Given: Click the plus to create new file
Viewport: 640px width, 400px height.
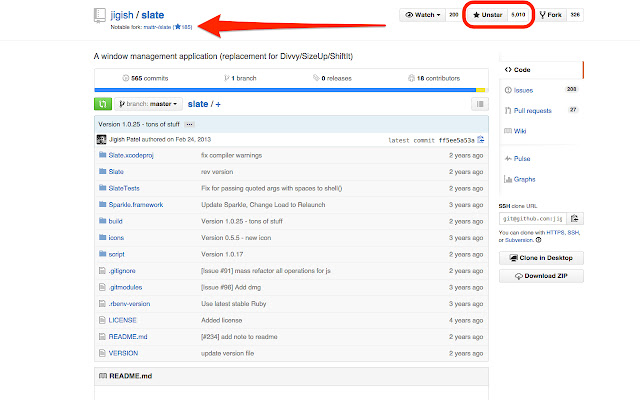Looking at the screenshot, I should [x=218, y=104].
